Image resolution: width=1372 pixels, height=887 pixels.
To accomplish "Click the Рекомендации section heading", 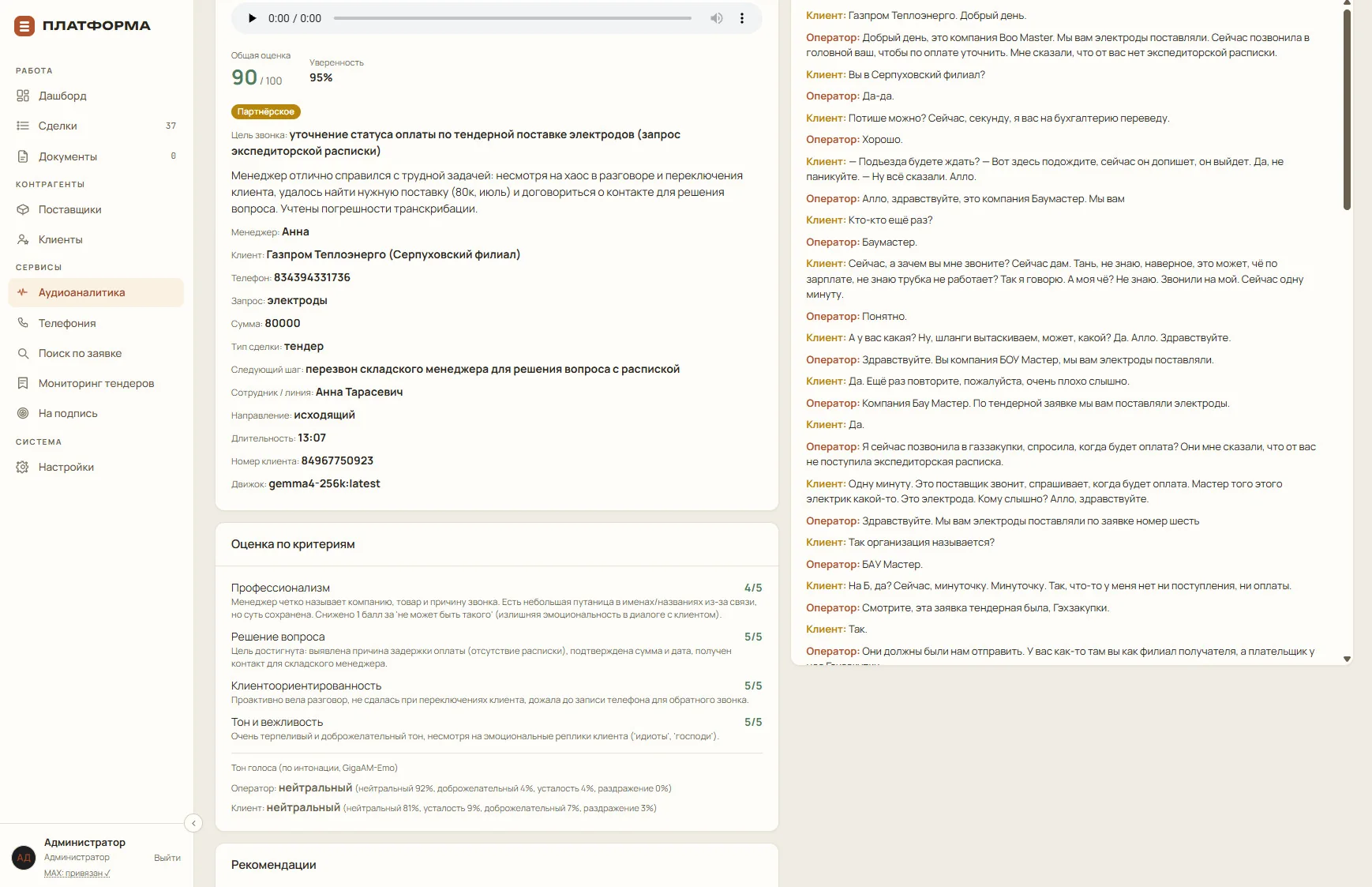I will (x=274, y=865).
